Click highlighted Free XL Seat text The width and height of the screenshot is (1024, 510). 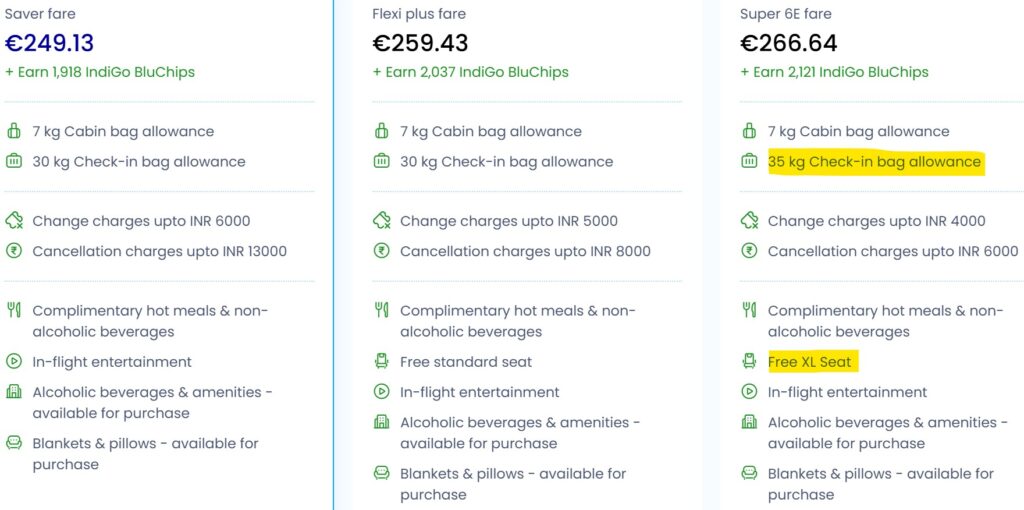pyautogui.click(x=812, y=361)
